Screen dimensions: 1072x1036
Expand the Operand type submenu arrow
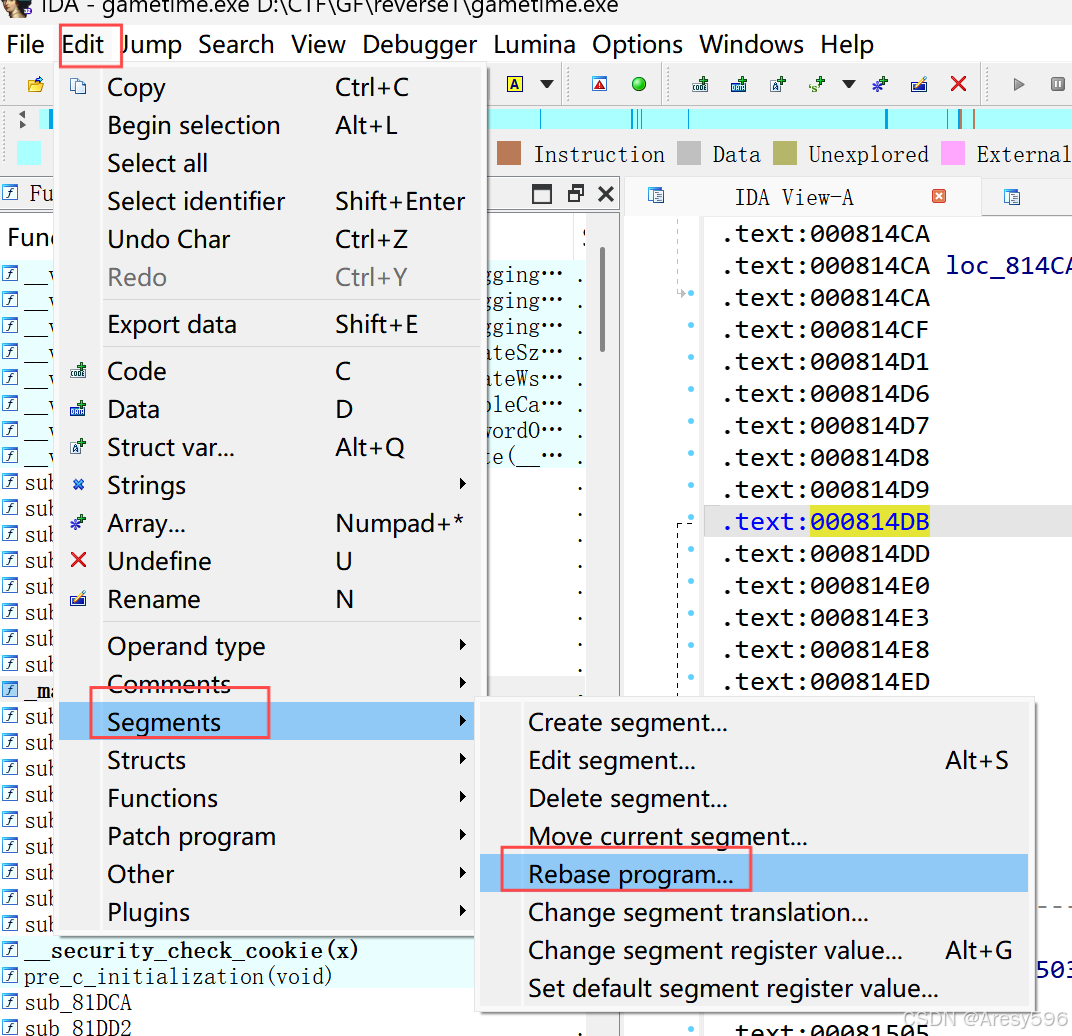(x=463, y=645)
